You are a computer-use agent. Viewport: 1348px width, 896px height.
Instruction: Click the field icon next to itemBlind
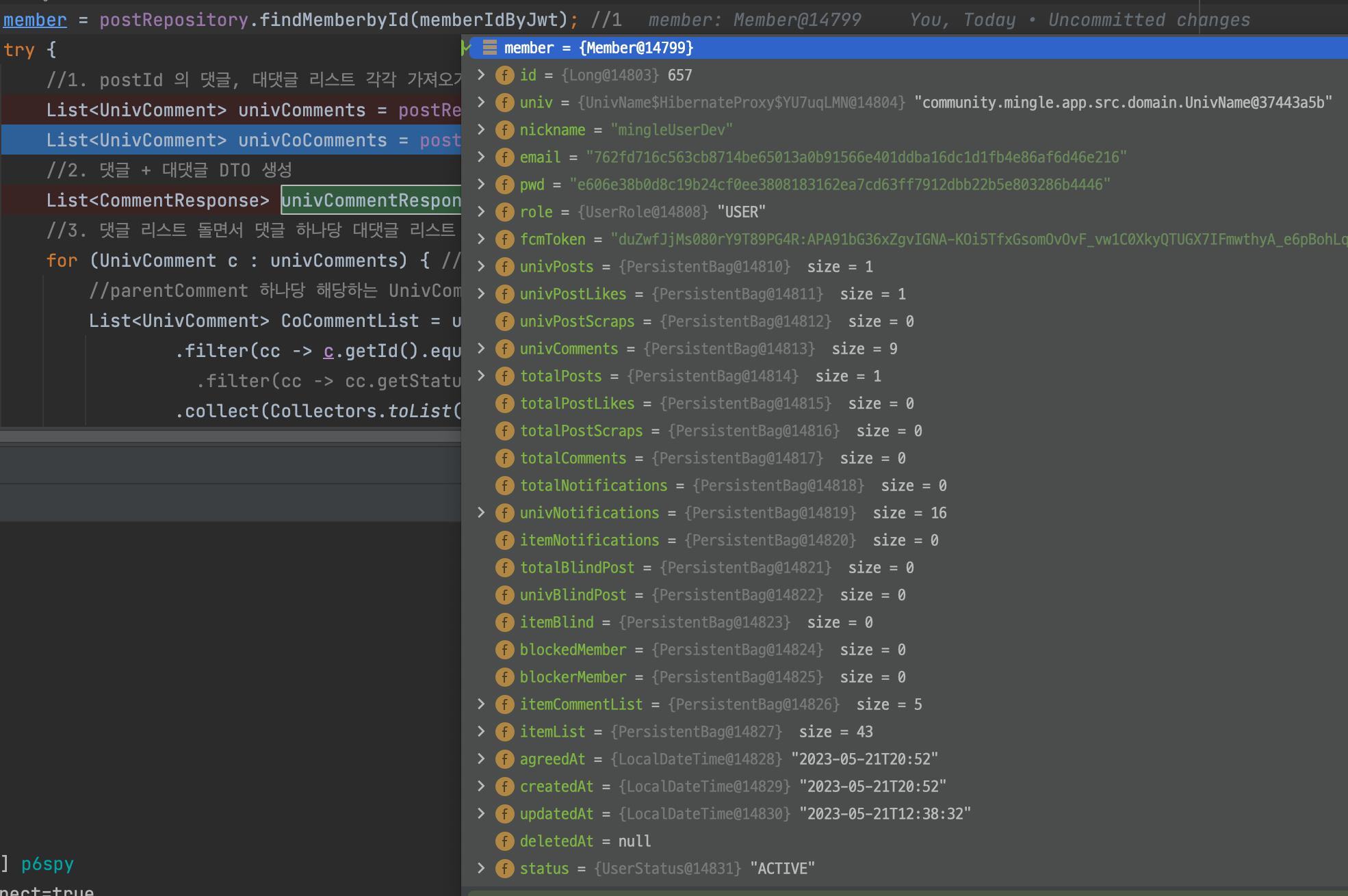click(x=505, y=622)
